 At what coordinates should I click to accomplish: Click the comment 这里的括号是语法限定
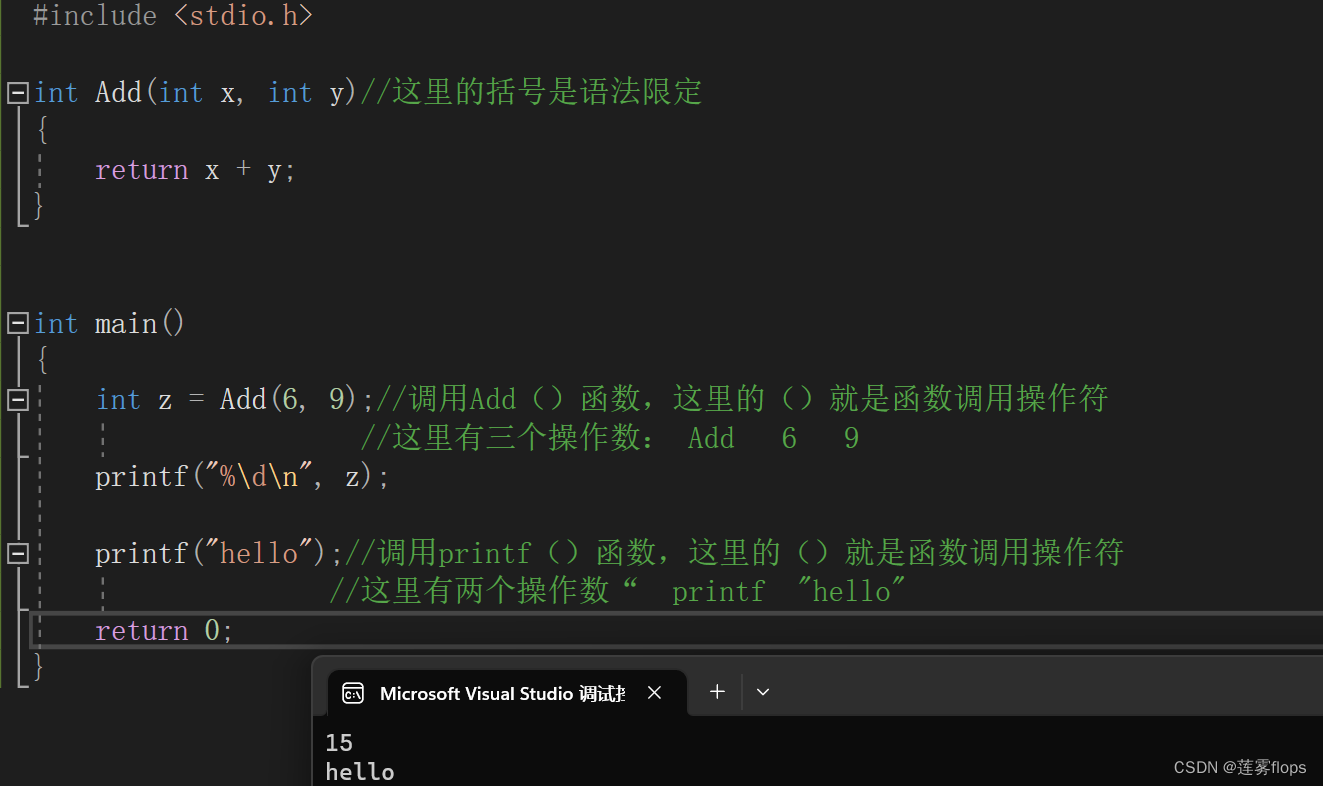[x=531, y=93]
